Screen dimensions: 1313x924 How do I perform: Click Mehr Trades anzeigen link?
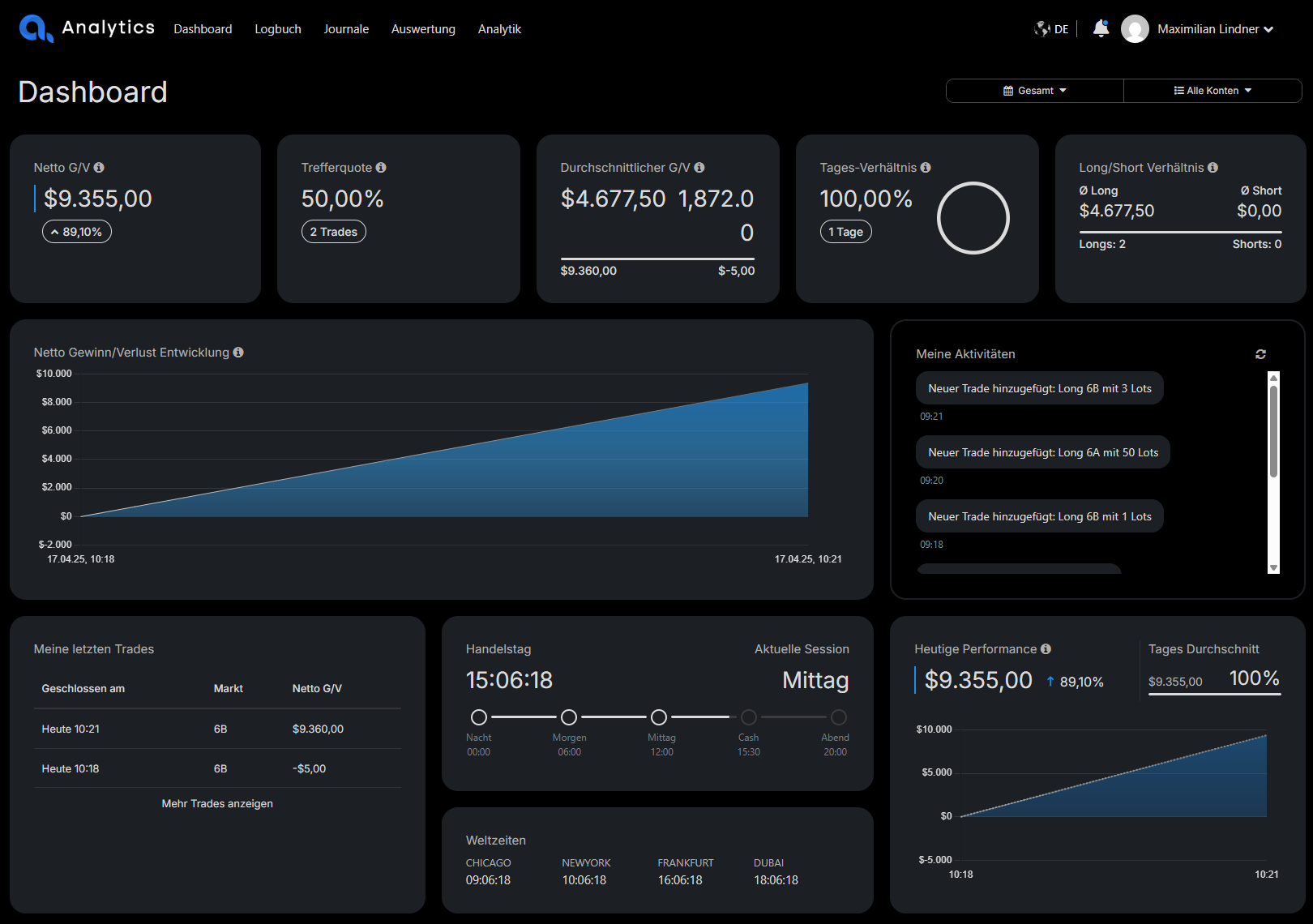click(x=217, y=804)
